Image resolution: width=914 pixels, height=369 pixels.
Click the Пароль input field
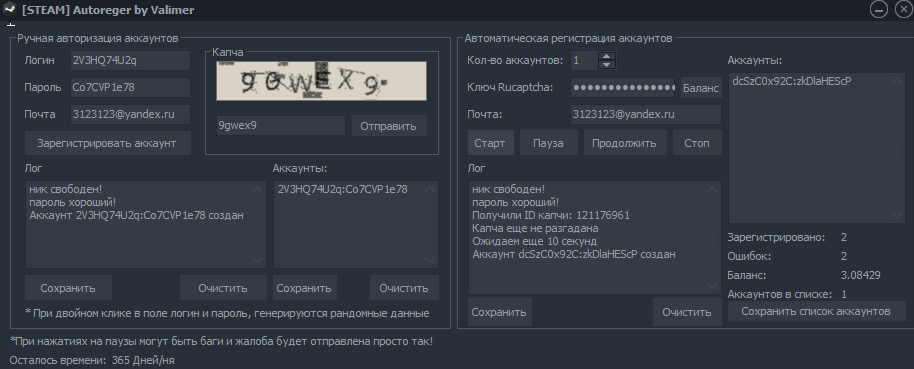coord(131,87)
